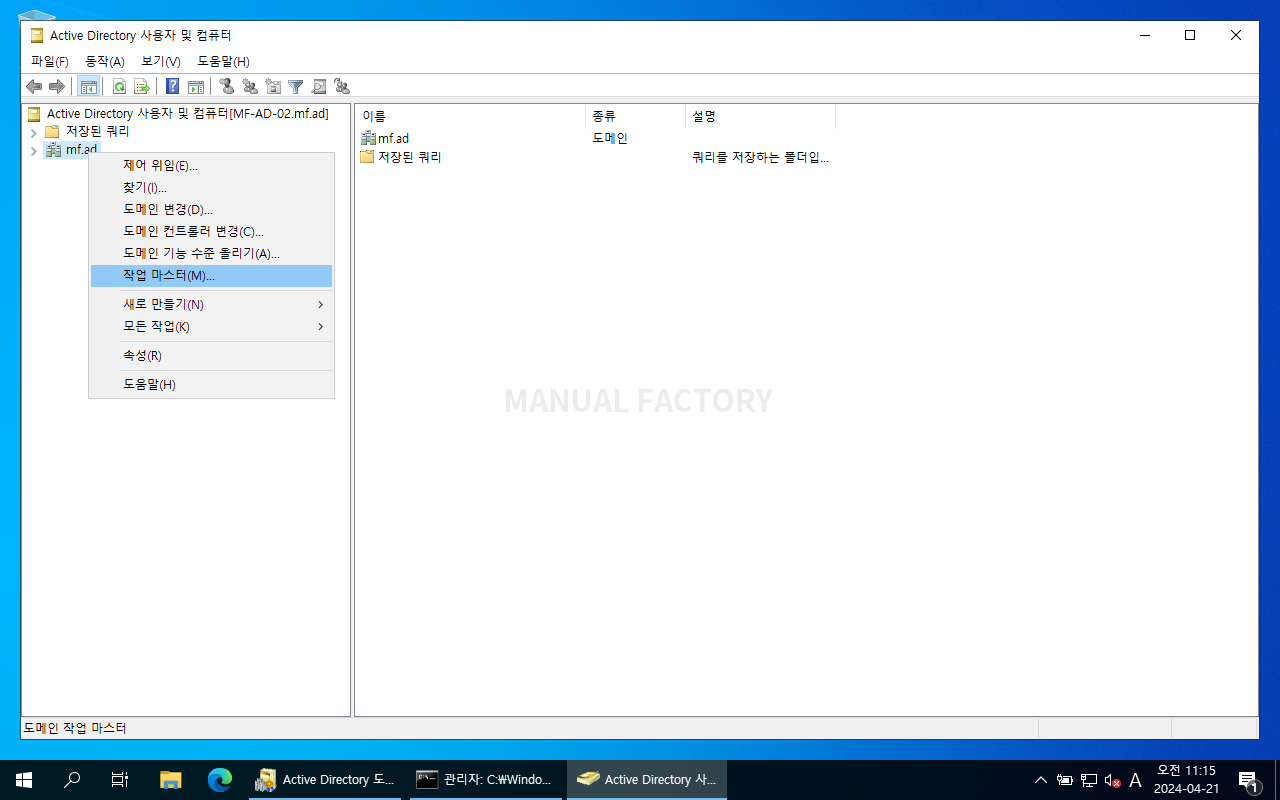The height and width of the screenshot is (800, 1280).
Task: Click the Create new user icon
Action: (x=227, y=87)
